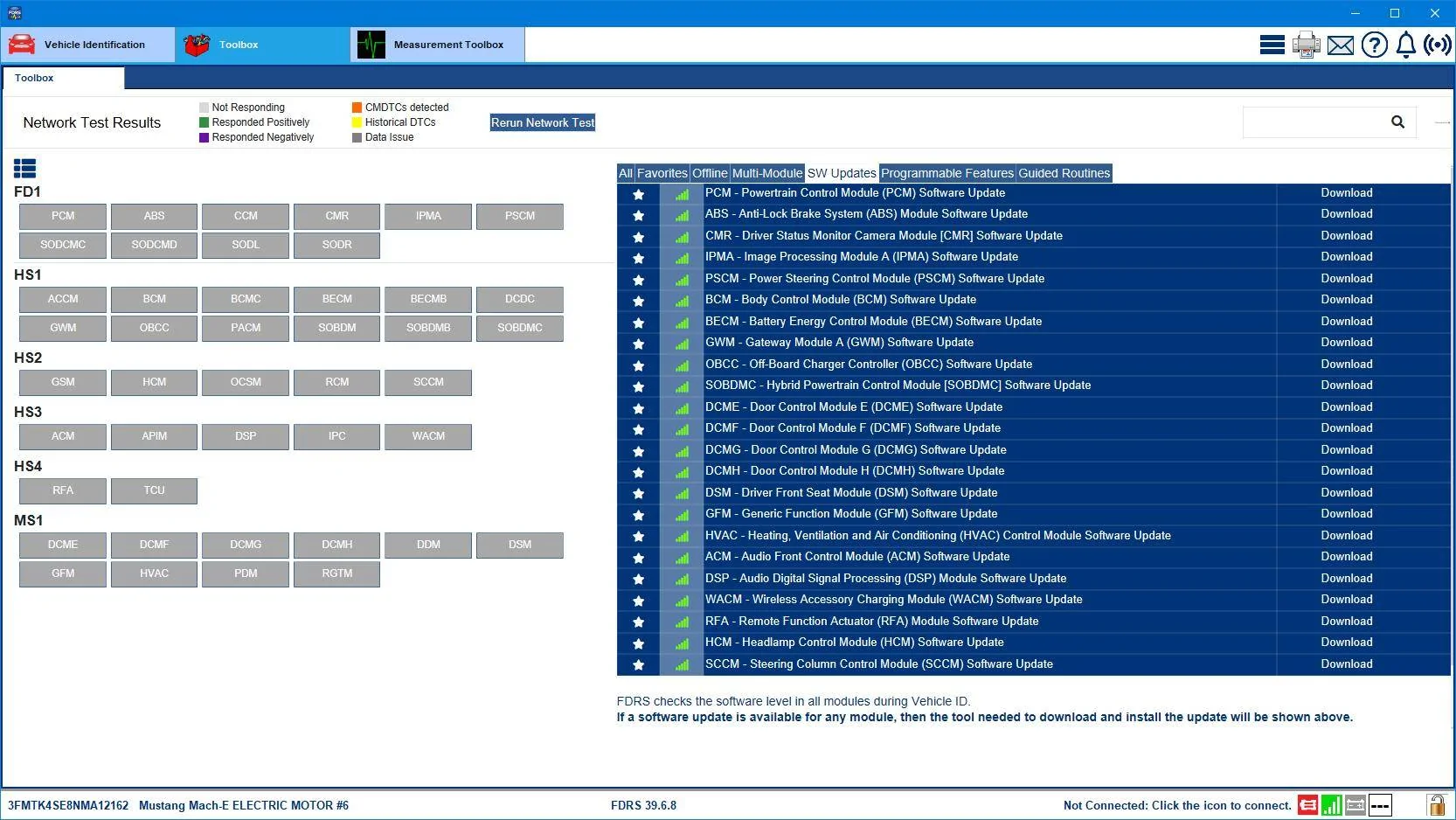Select the GWM module button
This screenshot has width=1456, height=820.
63,328
